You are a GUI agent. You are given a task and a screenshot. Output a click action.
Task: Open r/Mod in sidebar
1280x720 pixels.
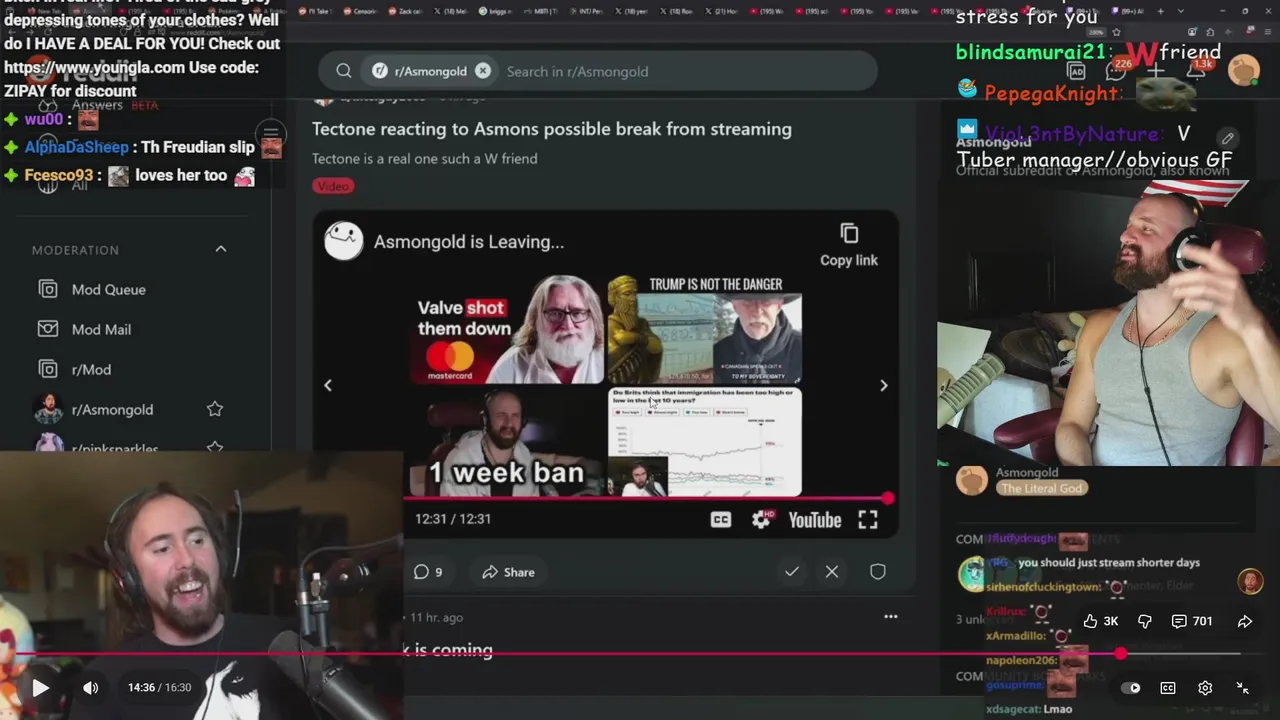tap(91, 369)
